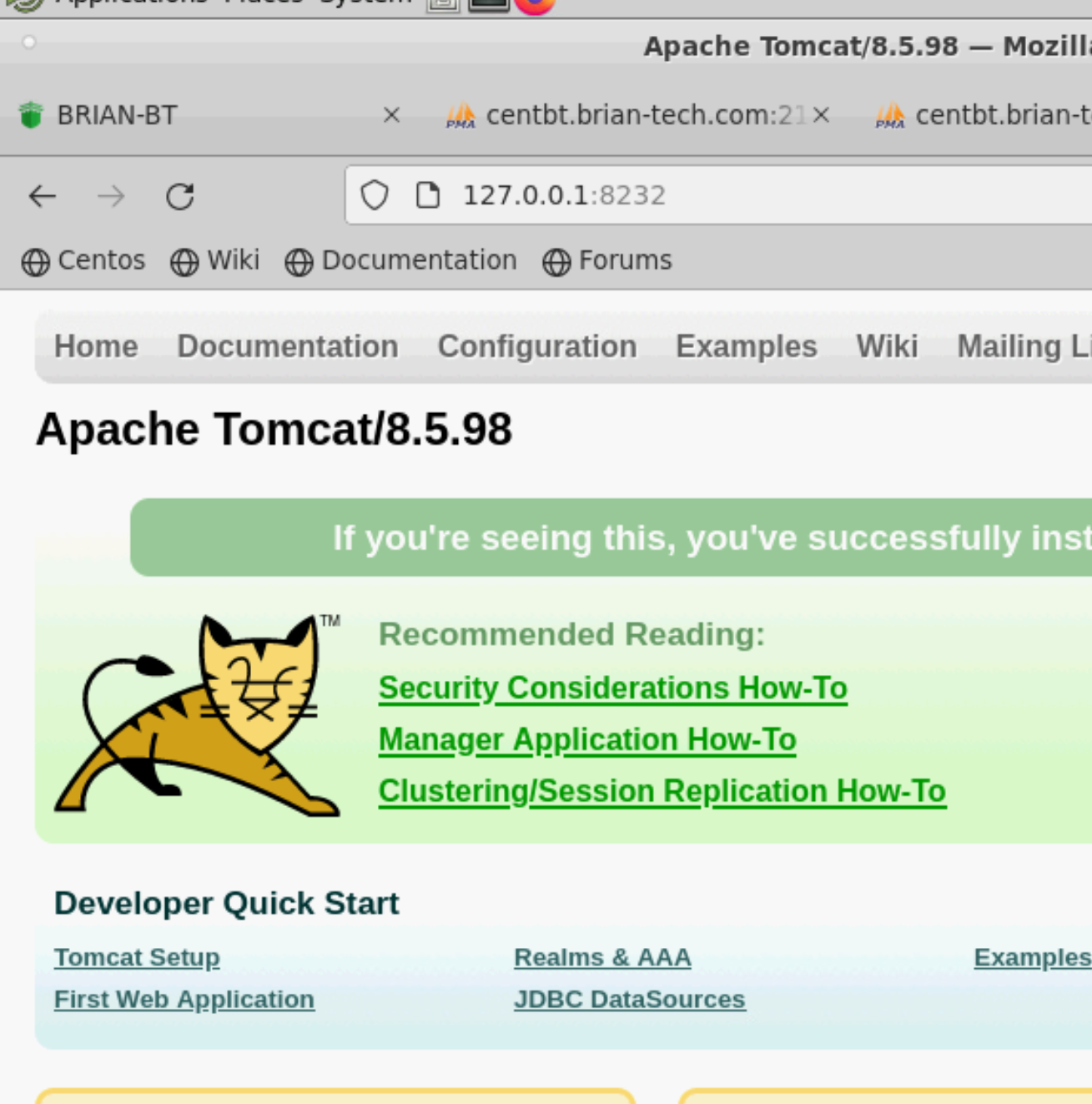1092x1104 pixels.
Task: Open the Centos bookmark
Action: 83,260
